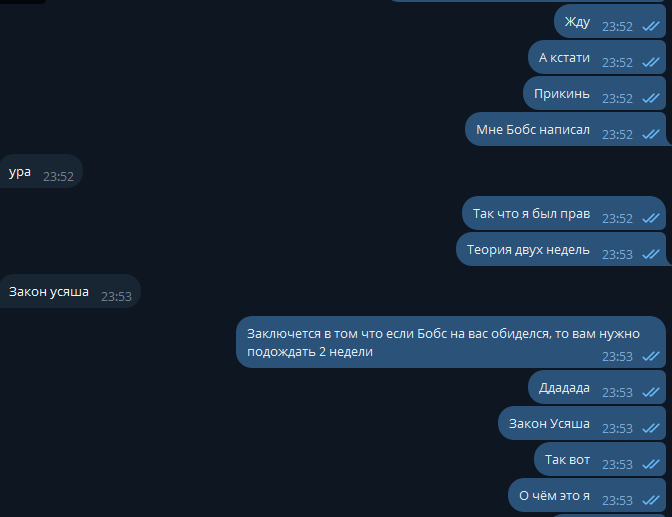Screen dimensions: 672x517
Task: Click the "Так вот" message bubble
Action: coord(600,459)
